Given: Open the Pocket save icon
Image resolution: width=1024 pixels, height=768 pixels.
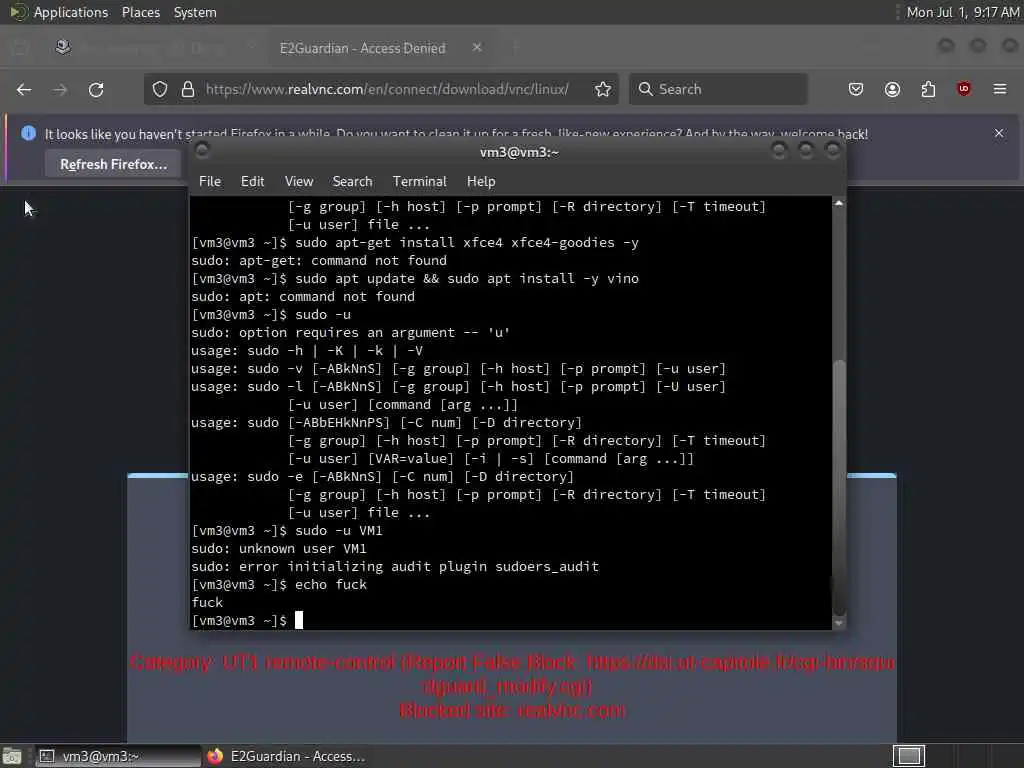Looking at the screenshot, I should 856,89.
